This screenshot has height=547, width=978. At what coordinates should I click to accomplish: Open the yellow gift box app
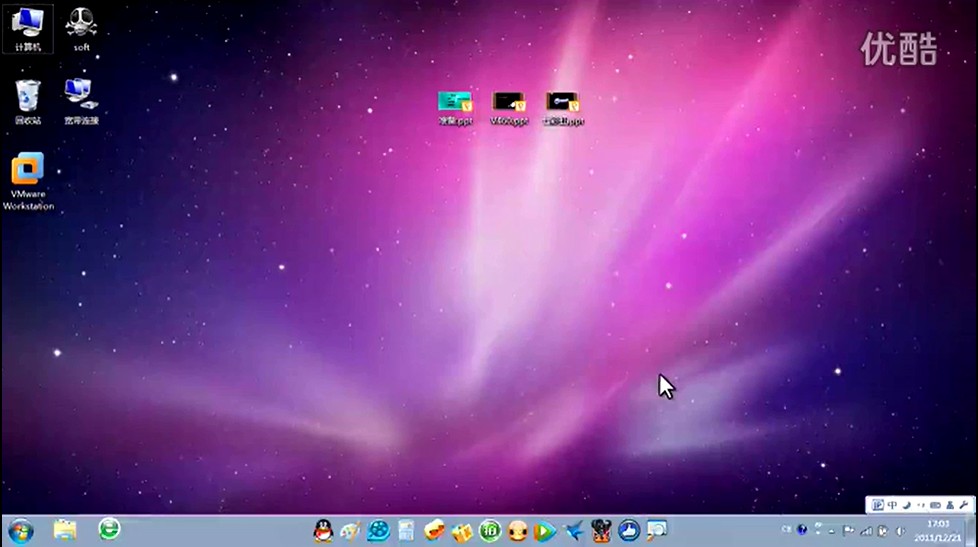[x=462, y=532]
